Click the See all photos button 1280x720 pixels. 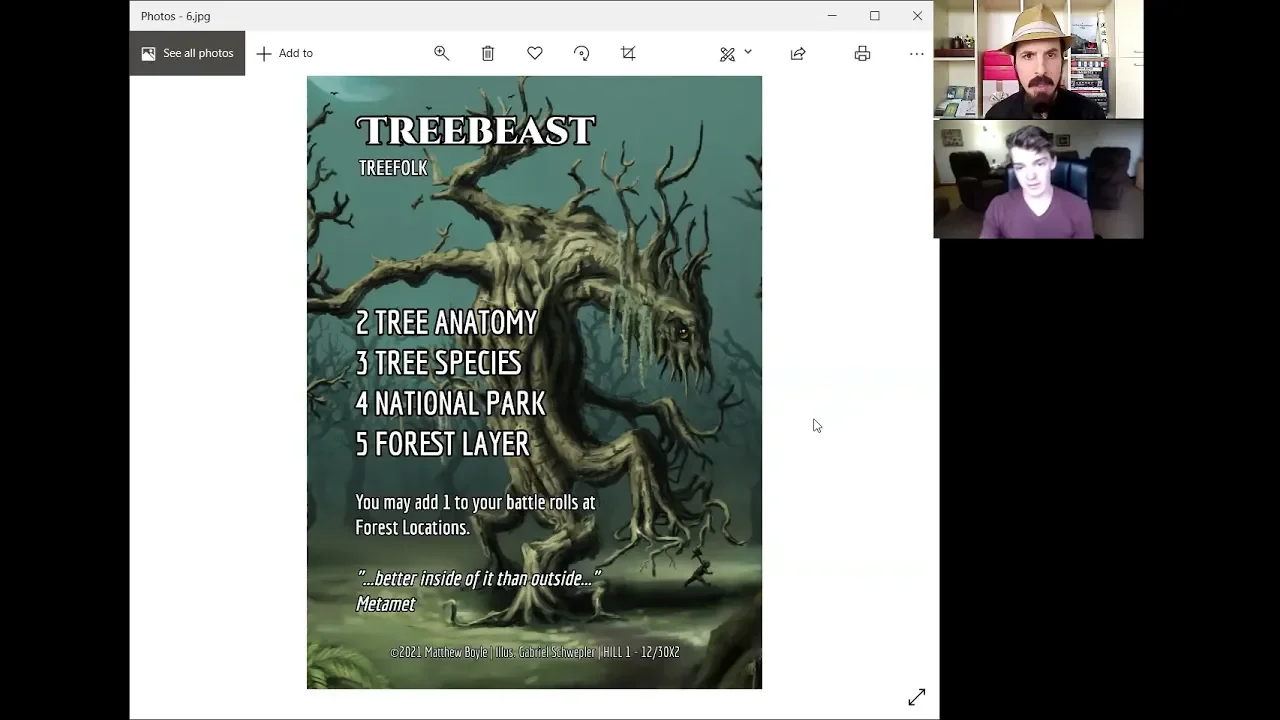(x=187, y=53)
